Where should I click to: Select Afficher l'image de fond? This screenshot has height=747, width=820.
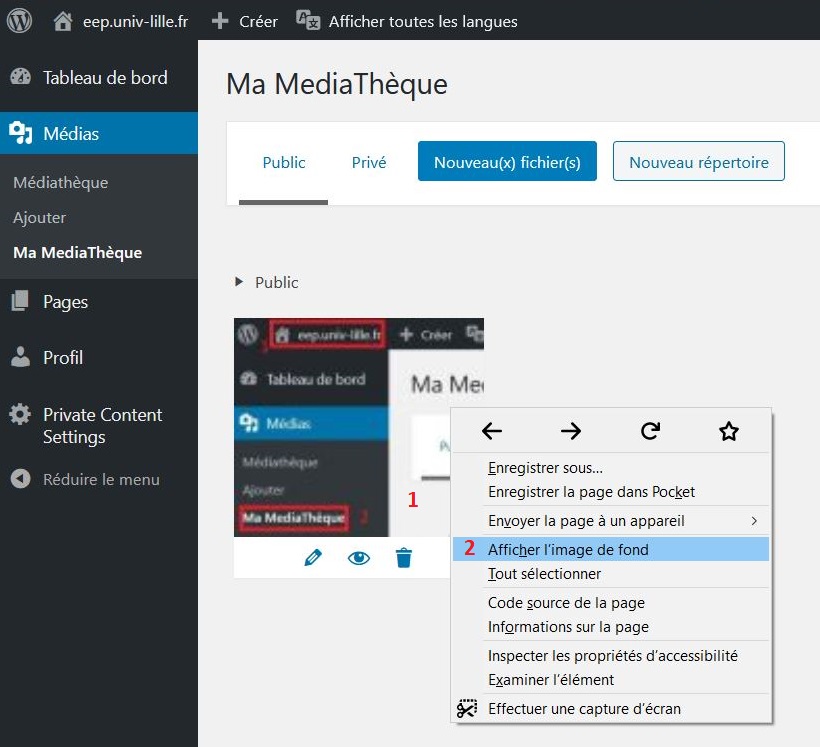click(x=568, y=549)
